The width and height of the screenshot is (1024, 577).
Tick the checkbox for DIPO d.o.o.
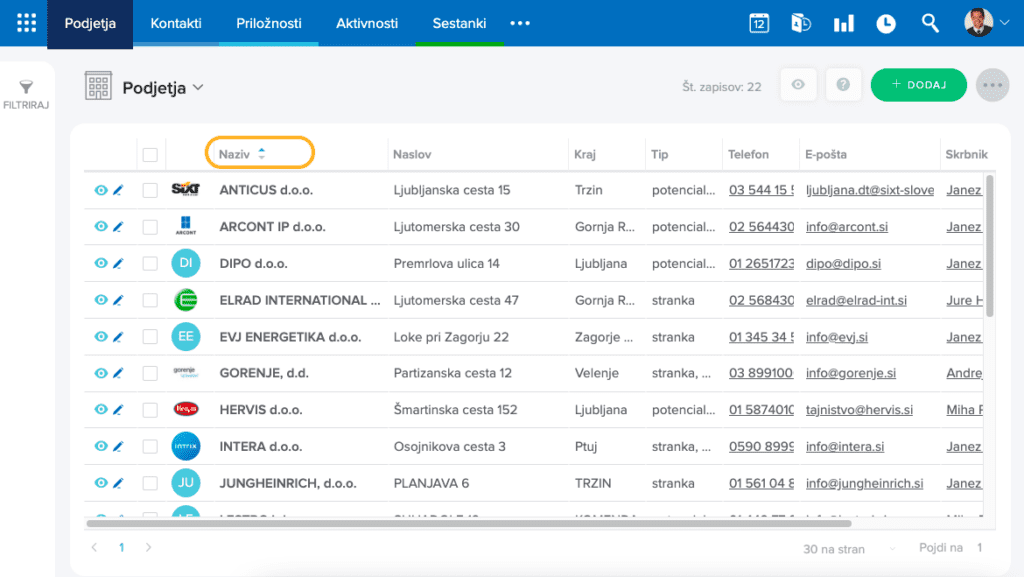150,264
